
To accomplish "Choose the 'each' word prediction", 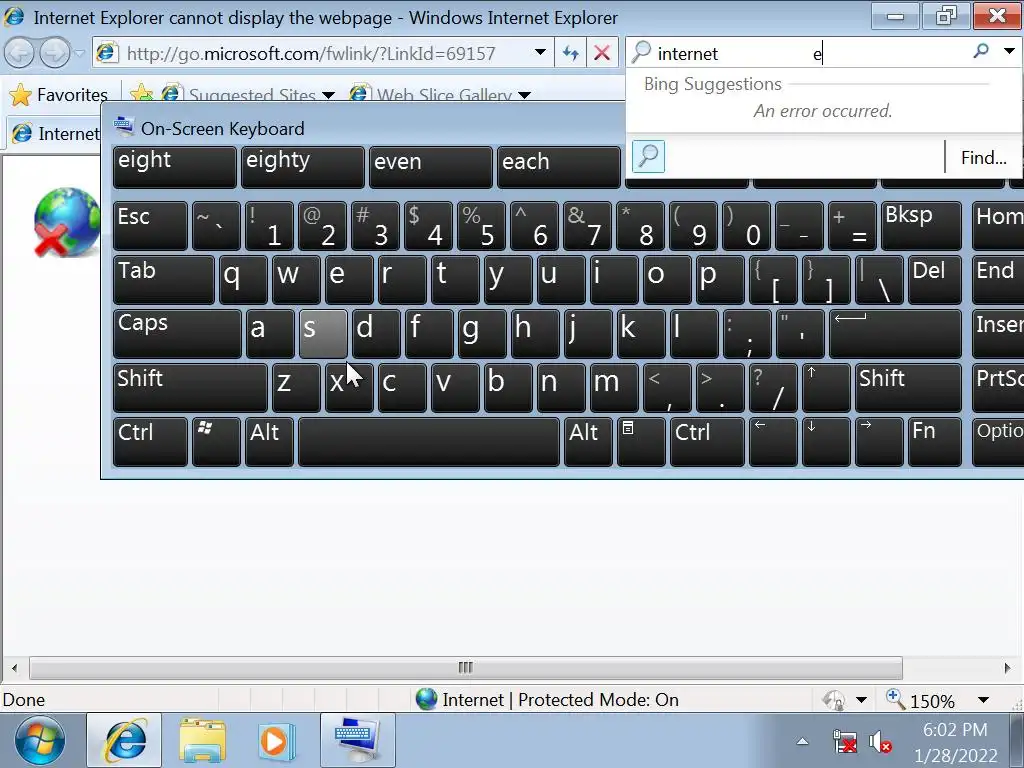I will (x=558, y=167).
